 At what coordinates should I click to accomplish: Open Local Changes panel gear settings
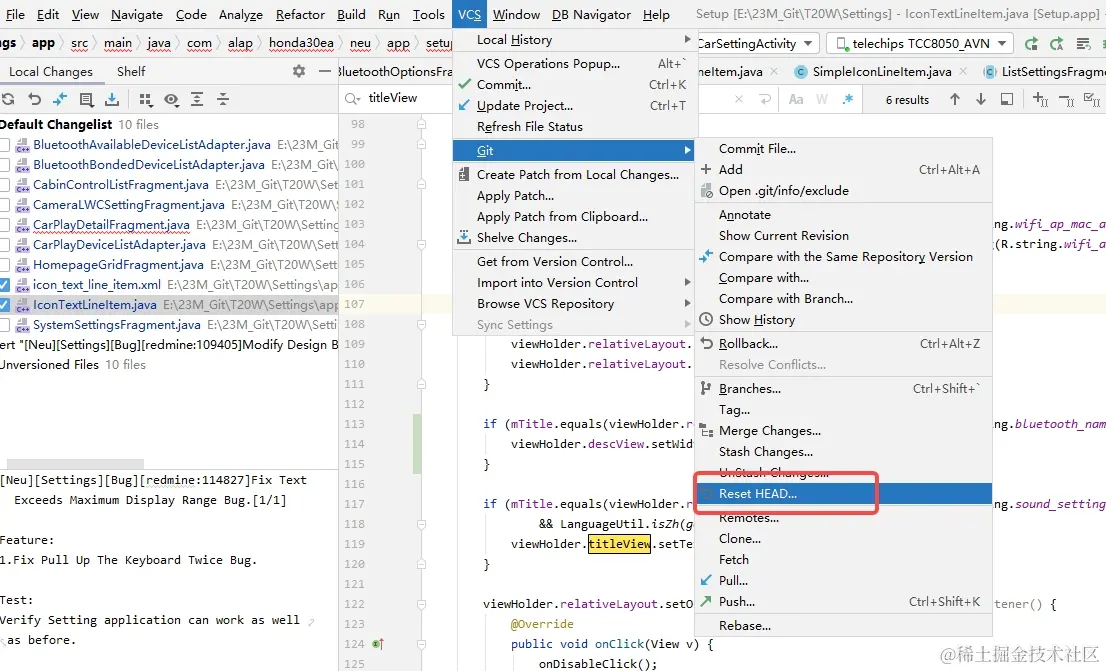pyautogui.click(x=299, y=71)
